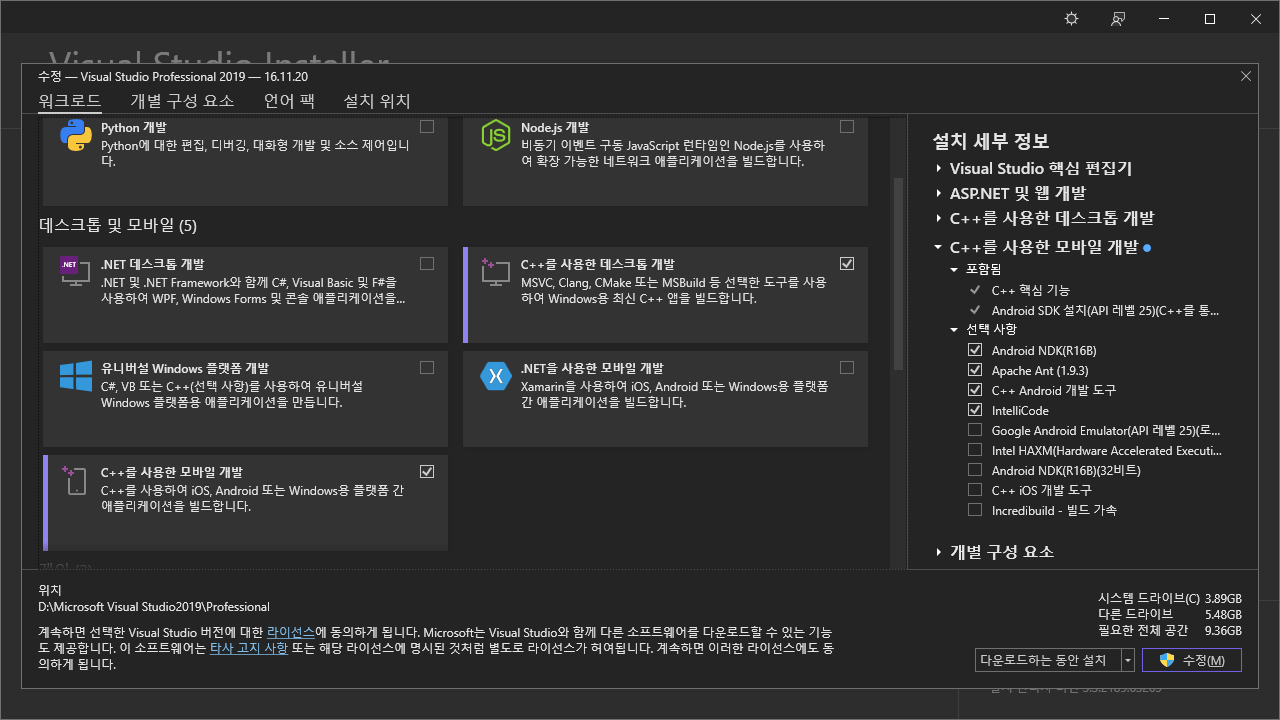Click the install path D:\Microsoft Visual Studio2019\Professional
1280x720 pixels.
154,607
